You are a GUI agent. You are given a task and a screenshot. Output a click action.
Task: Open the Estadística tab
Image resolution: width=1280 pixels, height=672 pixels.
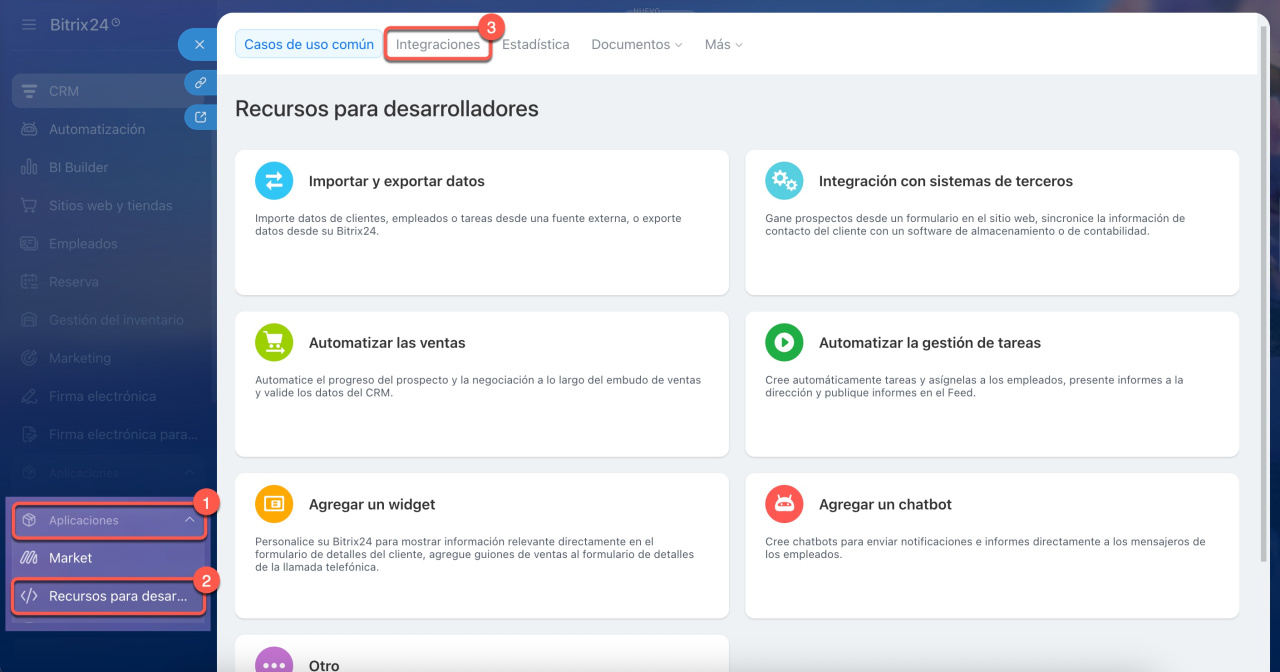(x=535, y=45)
